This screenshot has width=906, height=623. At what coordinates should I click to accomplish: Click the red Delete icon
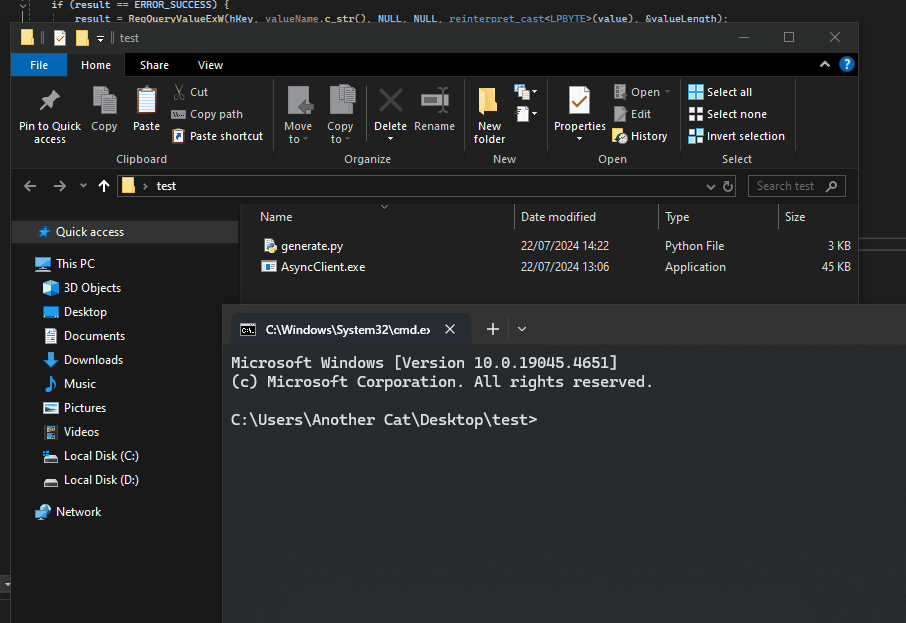coord(390,101)
